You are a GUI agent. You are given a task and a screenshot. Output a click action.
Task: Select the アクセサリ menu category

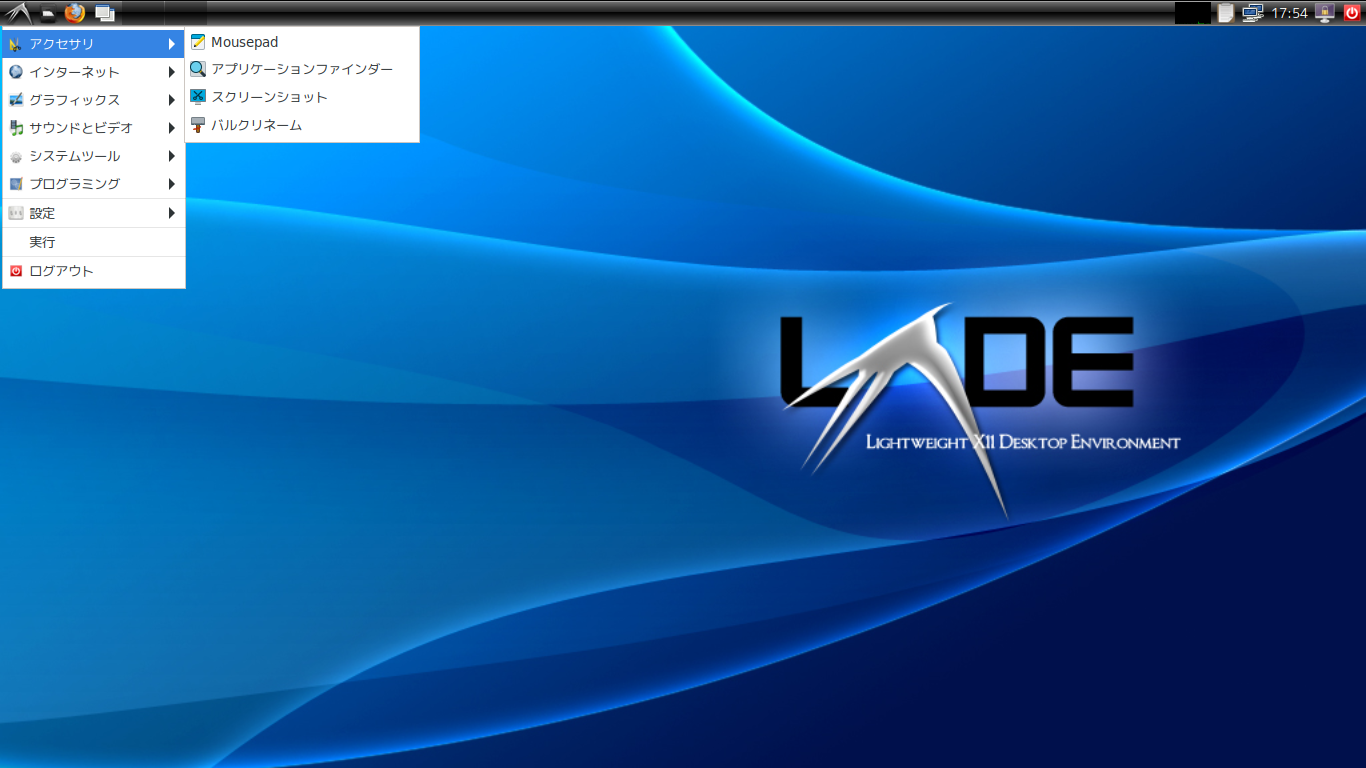pos(94,44)
